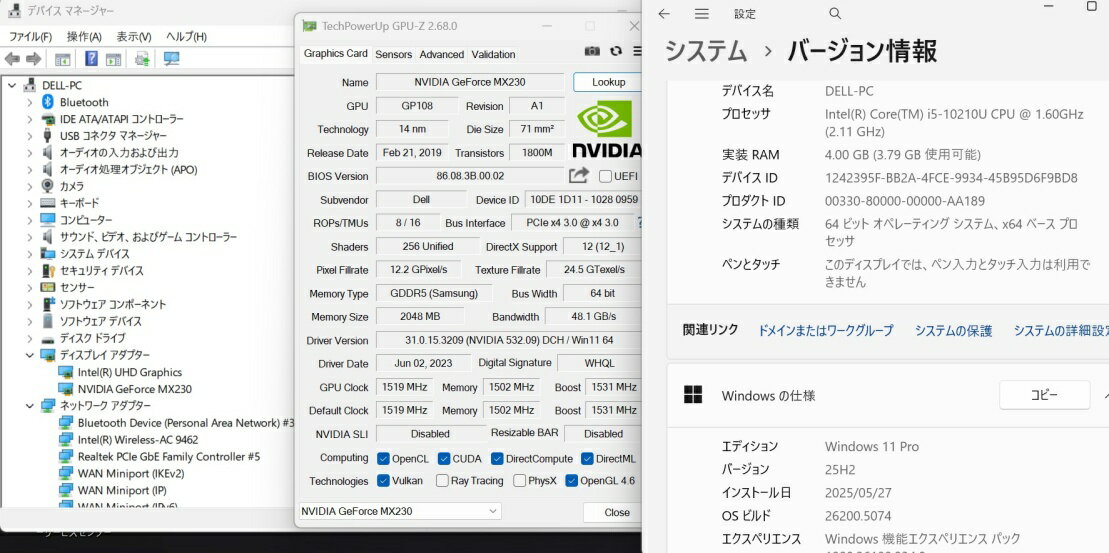Open the search icon in Settings
This screenshot has width=1109, height=553.
tap(835, 14)
